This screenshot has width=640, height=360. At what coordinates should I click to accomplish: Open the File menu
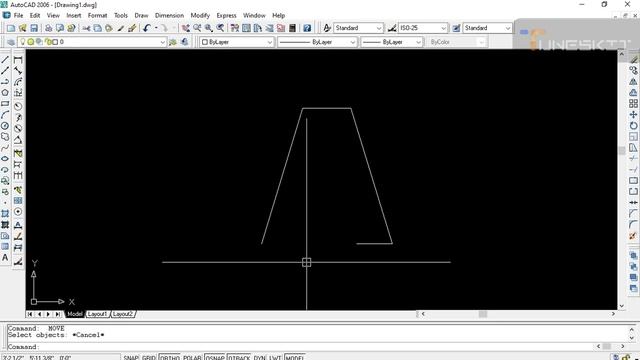coord(18,16)
